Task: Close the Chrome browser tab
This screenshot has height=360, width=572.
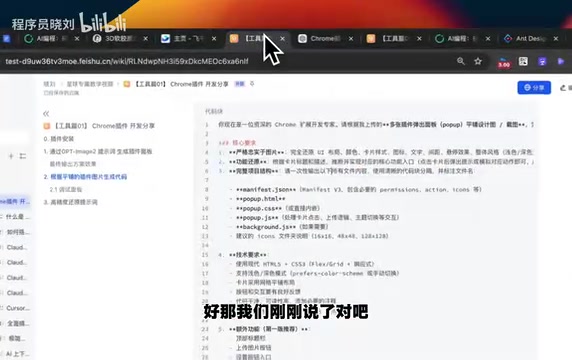Action: [x=351, y=38]
